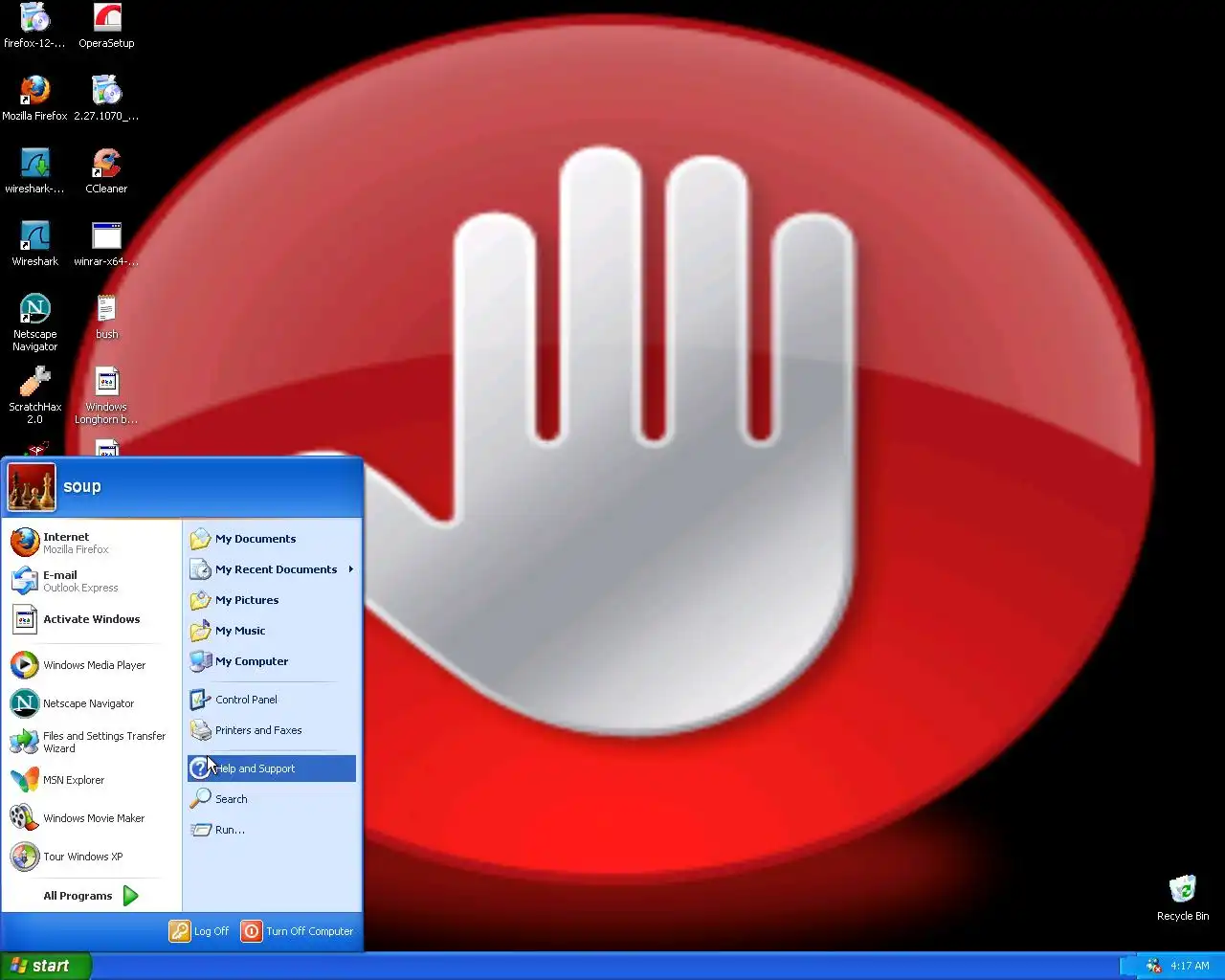This screenshot has height=980, width=1225.
Task: Click the system tray notification icon
Action: (x=1153, y=966)
